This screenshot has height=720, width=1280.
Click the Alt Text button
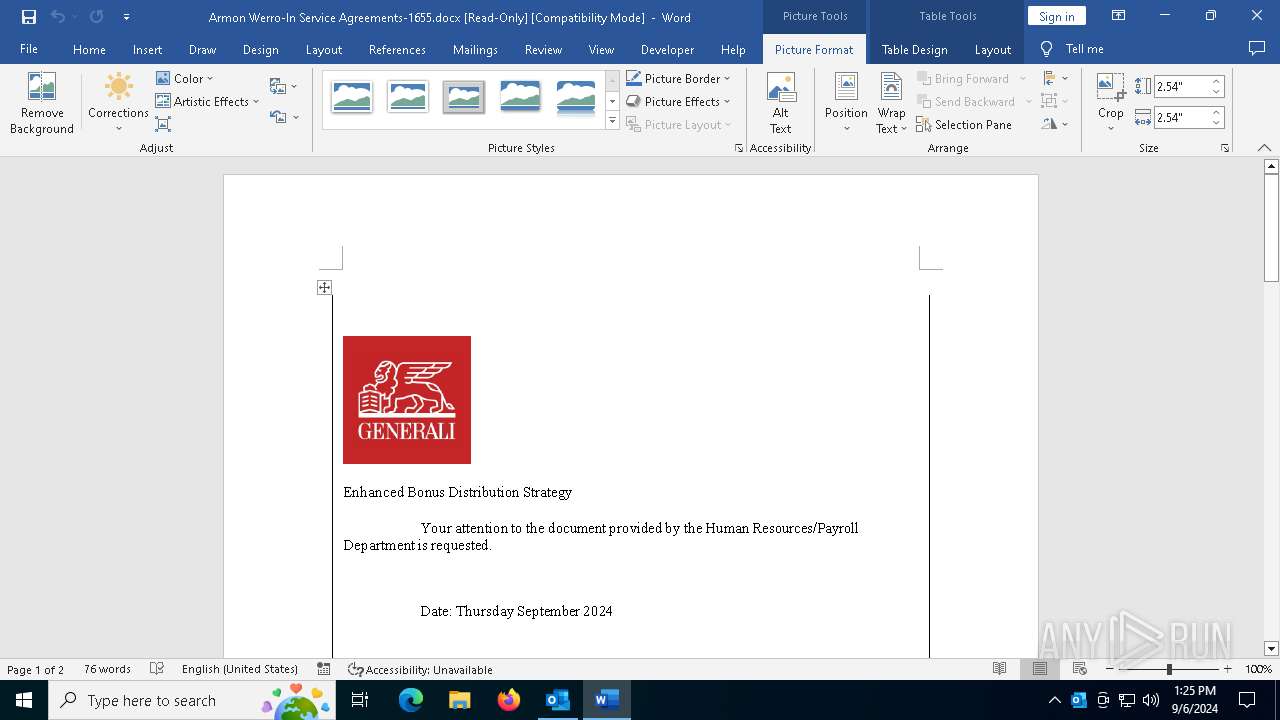781,103
